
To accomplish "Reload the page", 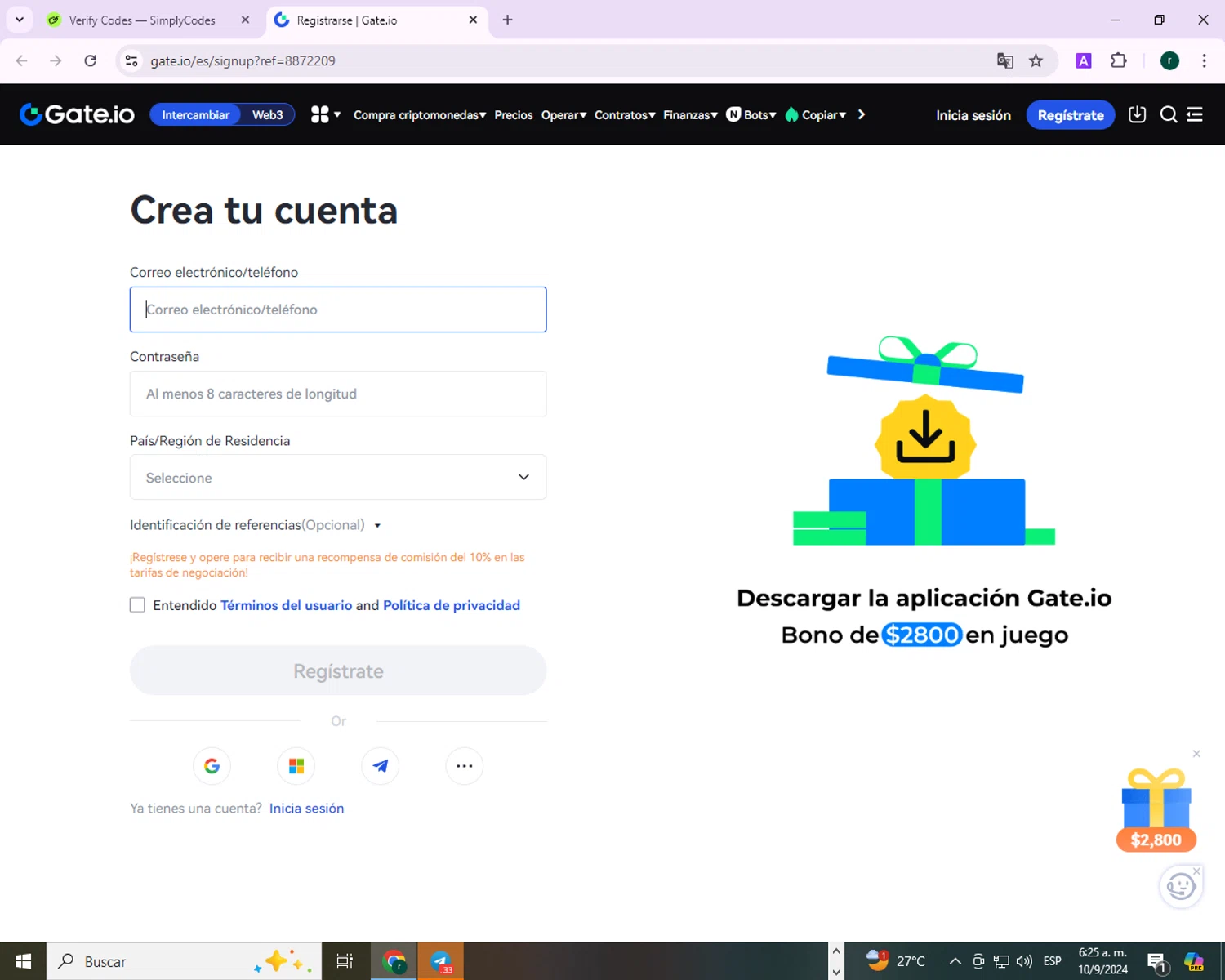I will point(91,61).
